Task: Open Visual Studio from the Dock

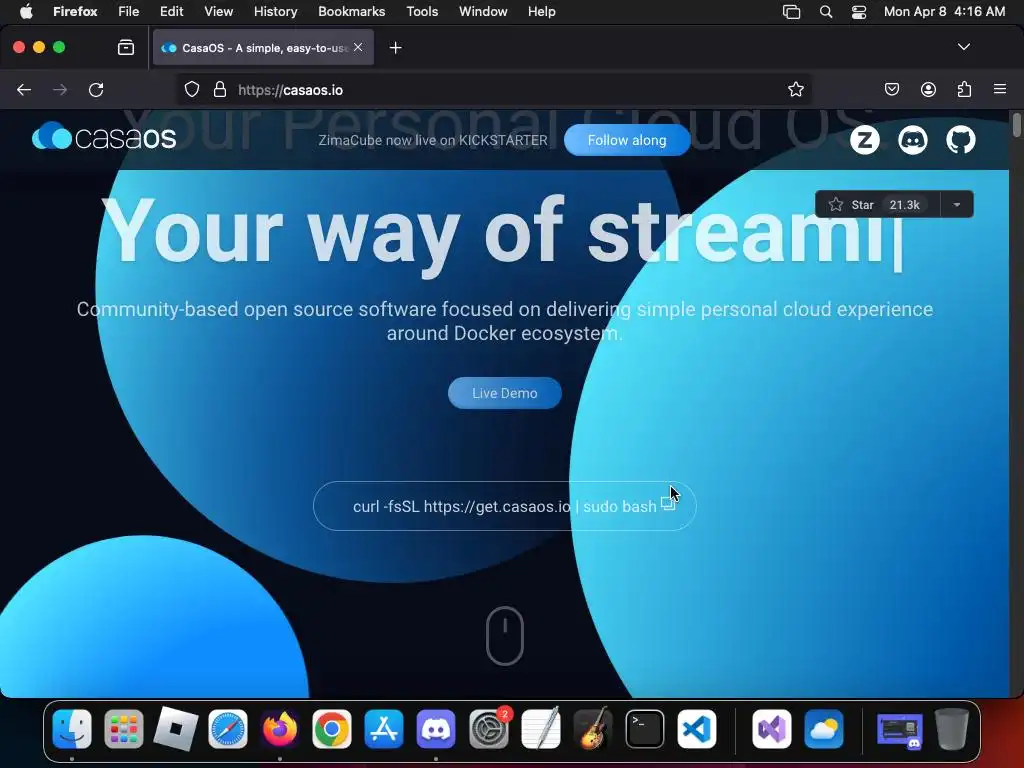Action: click(x=772, y=728)
